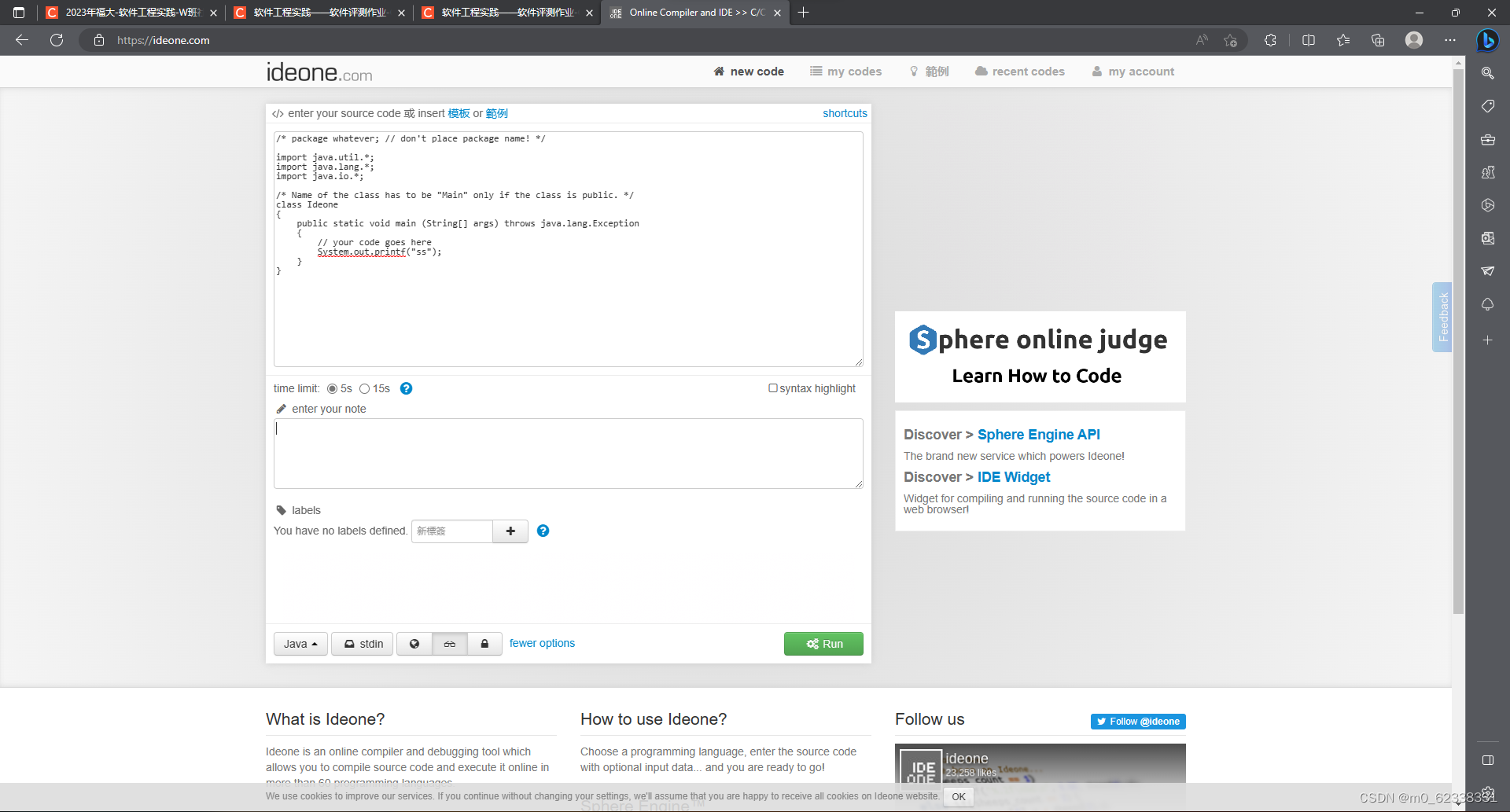Toggle the stdin input button
1510x812 pixels.
pos(363,644)
